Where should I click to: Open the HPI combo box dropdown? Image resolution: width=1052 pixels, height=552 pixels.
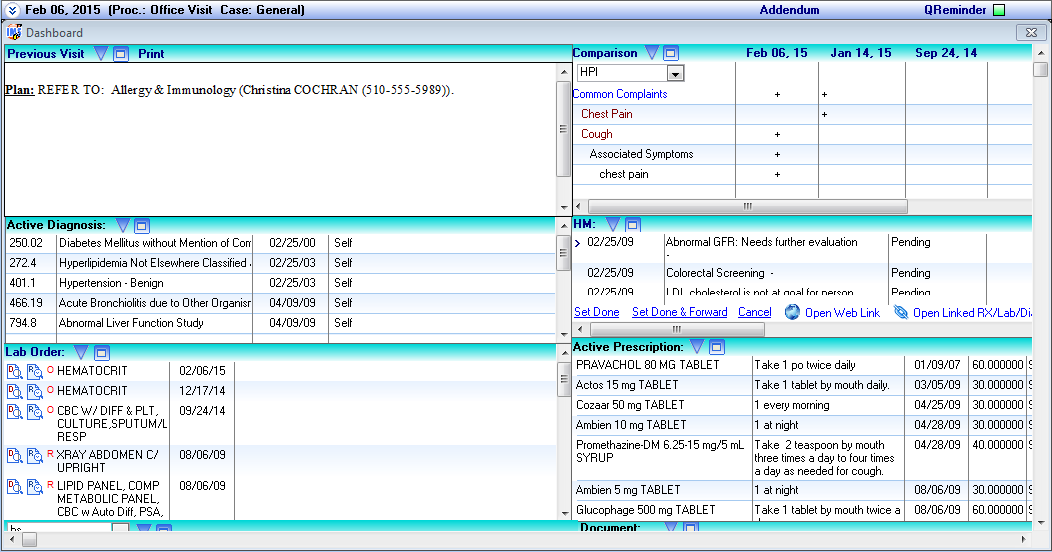[676, 73]
